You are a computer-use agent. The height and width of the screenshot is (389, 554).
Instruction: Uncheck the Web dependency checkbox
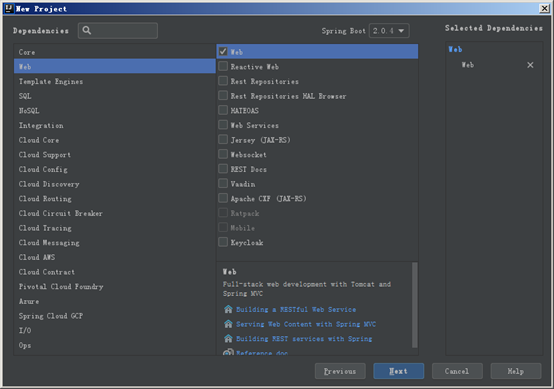[x=223, y=52]
